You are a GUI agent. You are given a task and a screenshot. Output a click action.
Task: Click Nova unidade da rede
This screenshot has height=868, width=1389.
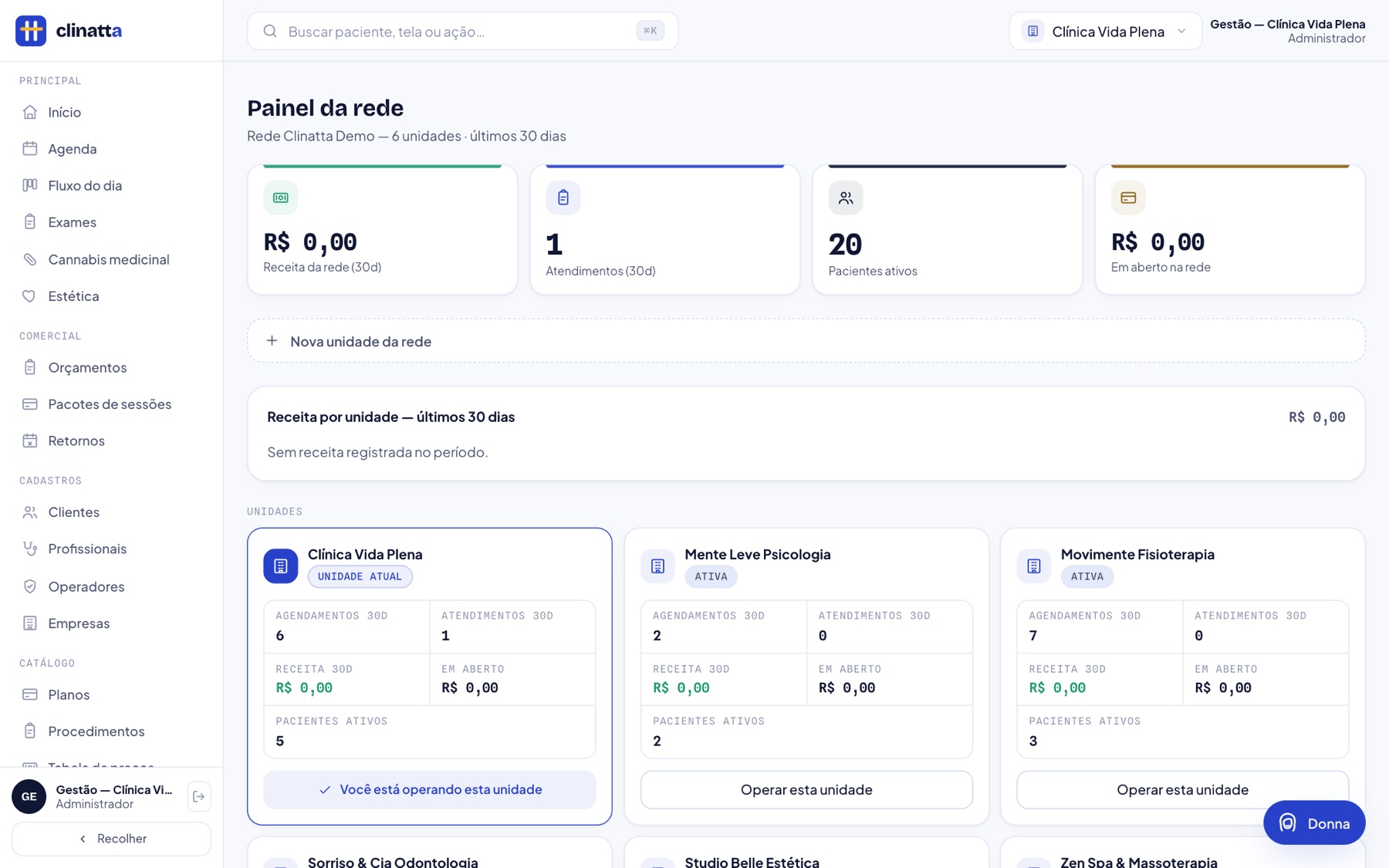[806, 341]
